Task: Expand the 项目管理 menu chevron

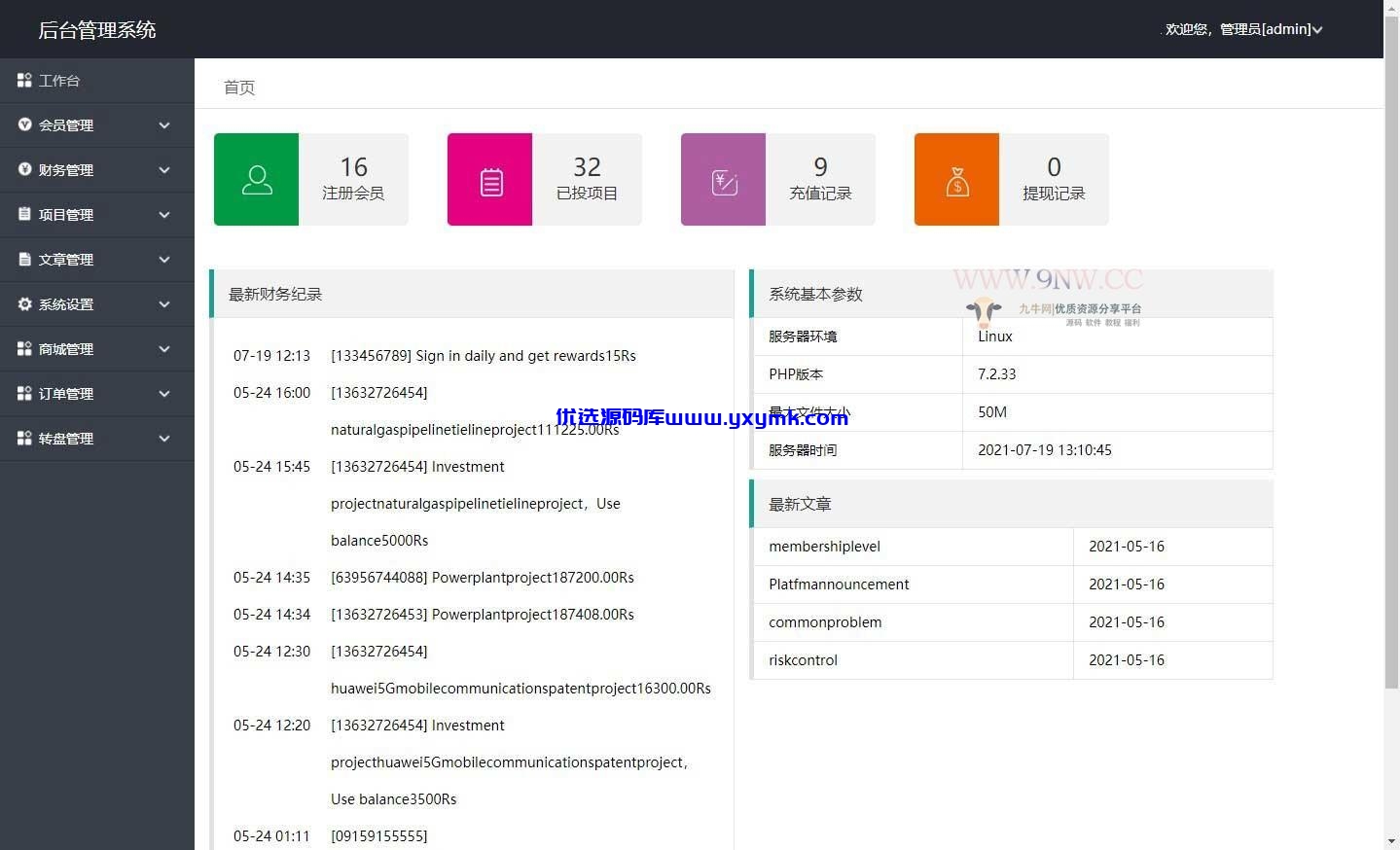Action: (164, 215)
